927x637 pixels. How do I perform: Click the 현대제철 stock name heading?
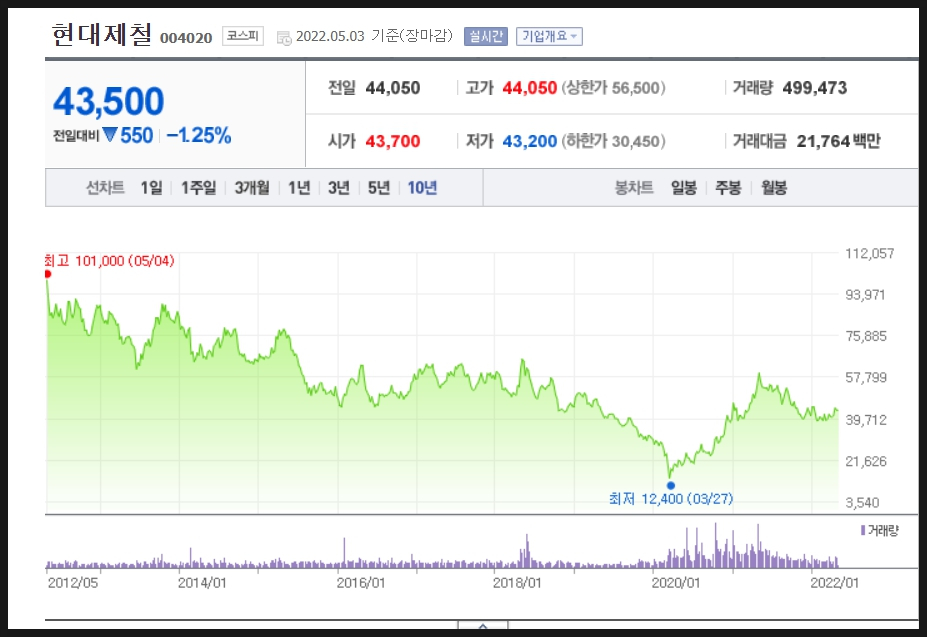(102, 35)
